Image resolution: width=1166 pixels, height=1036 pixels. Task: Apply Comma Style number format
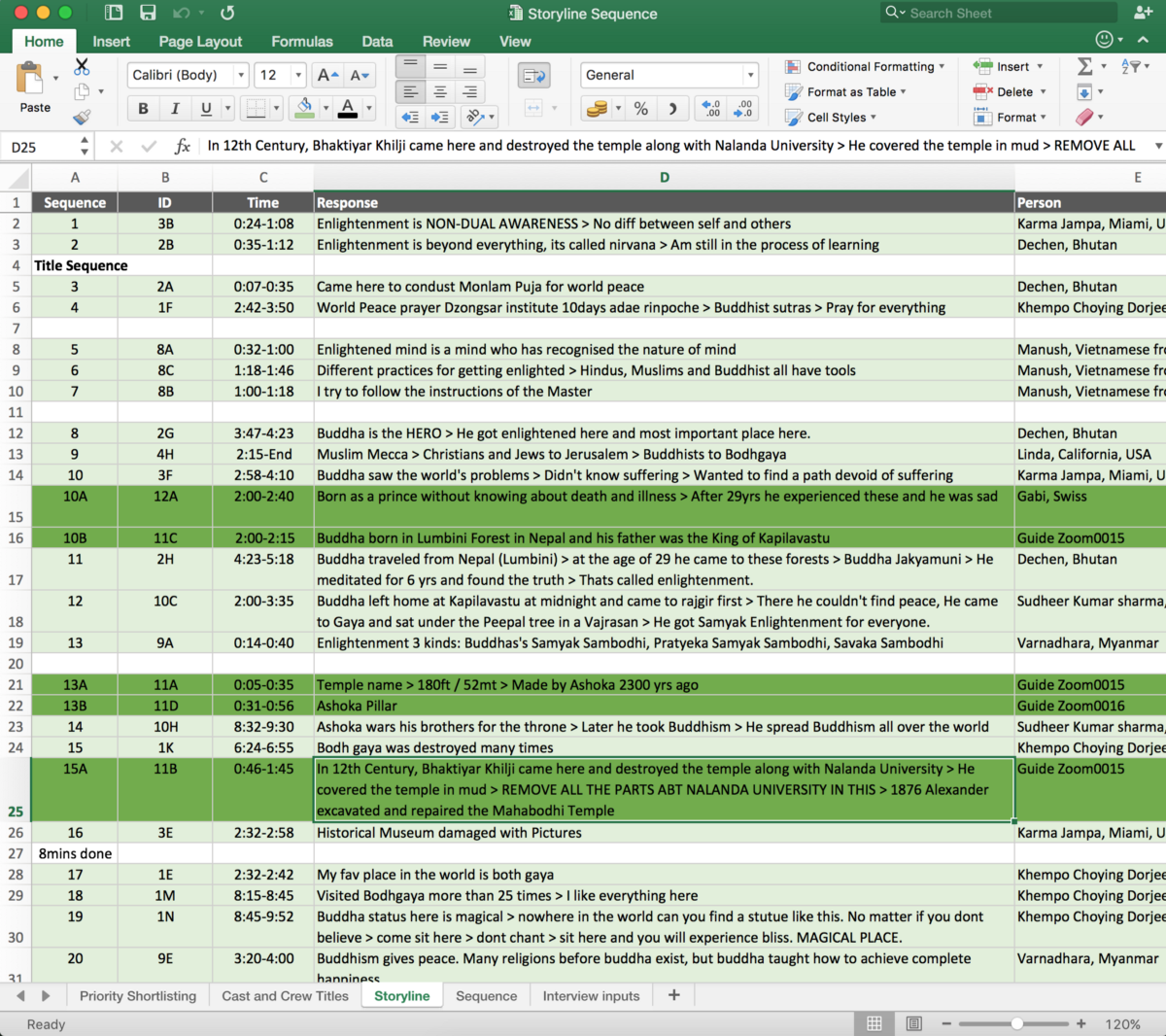pyautogui.click(x=672, y=108)
